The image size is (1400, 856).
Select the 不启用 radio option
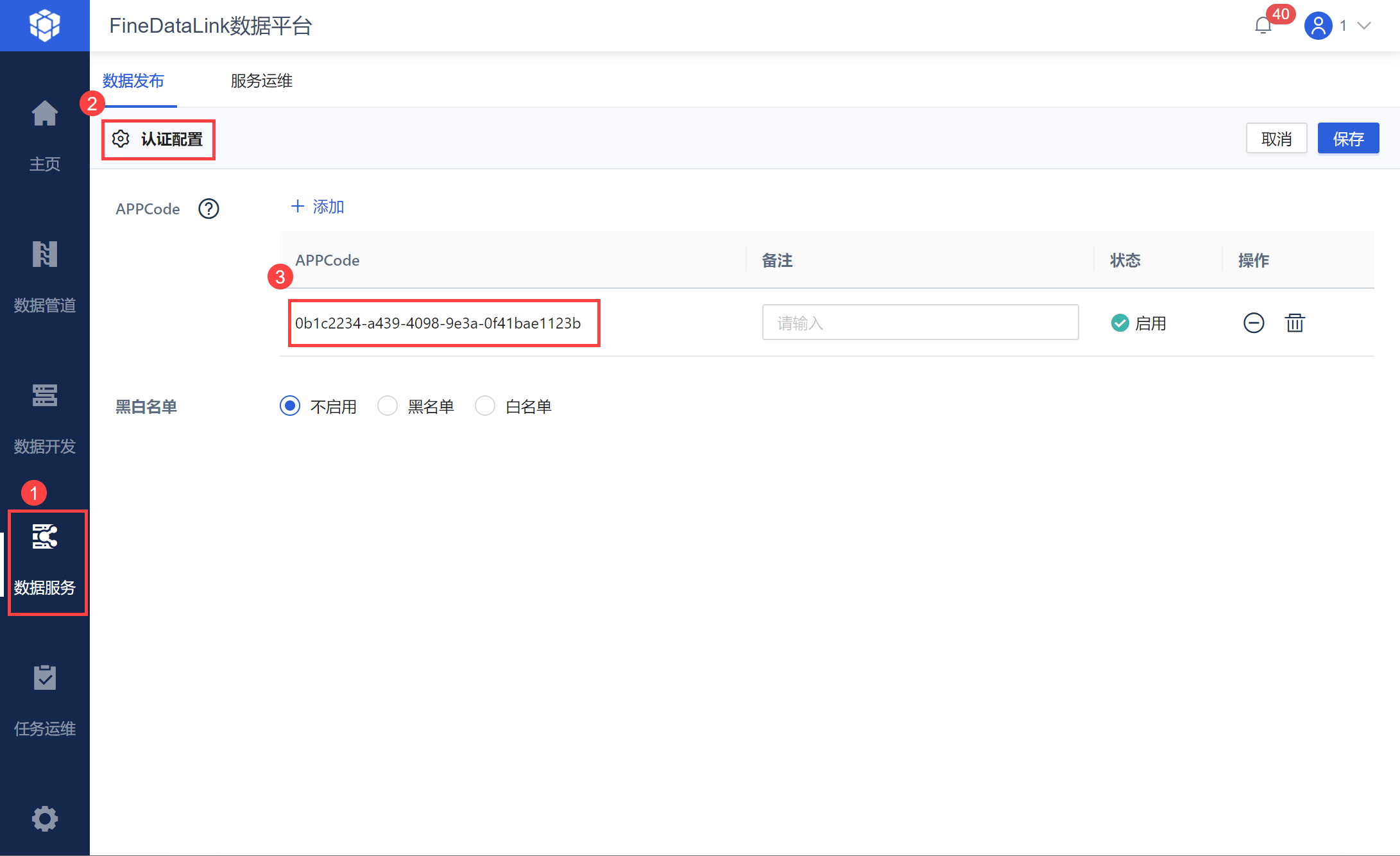290,406
